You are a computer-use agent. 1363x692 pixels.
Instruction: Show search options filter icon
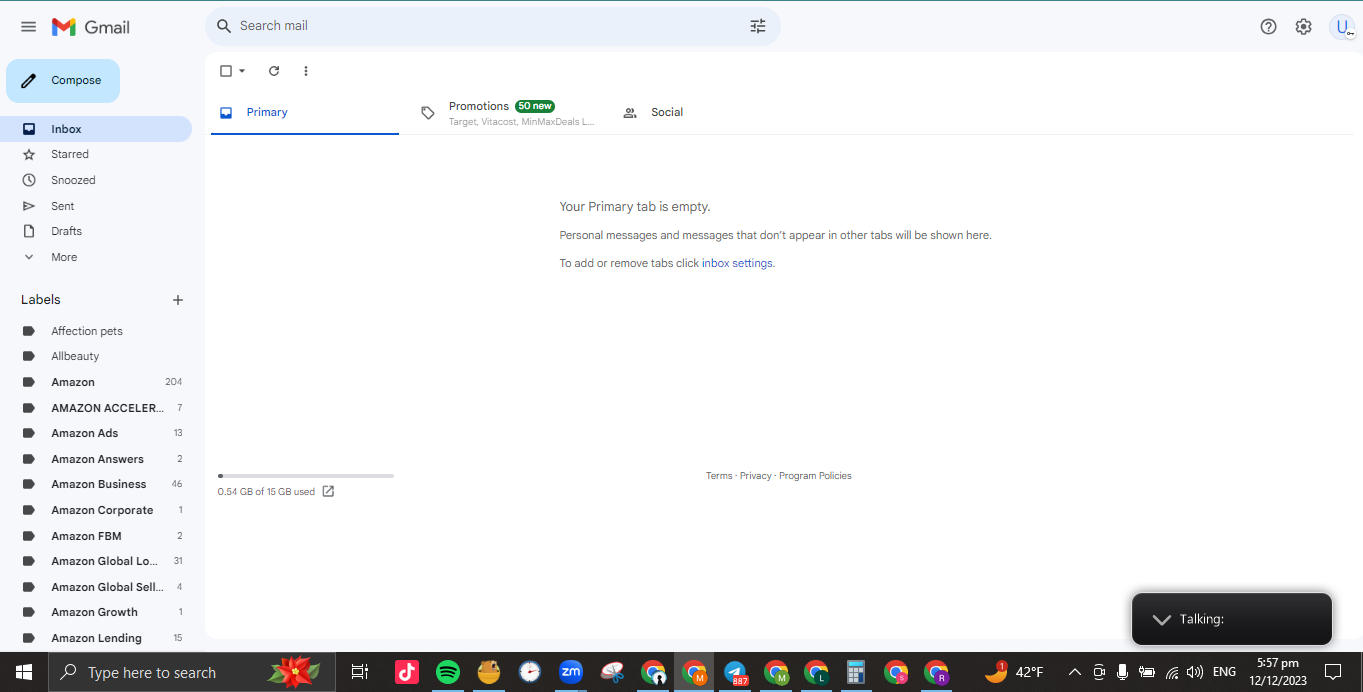[x=758, y=26]
